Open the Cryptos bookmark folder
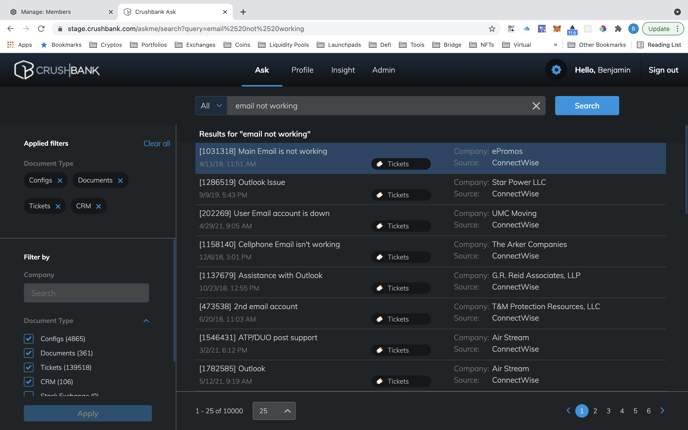Viewport: 688px width, 430px height. (x=106, y=45)
